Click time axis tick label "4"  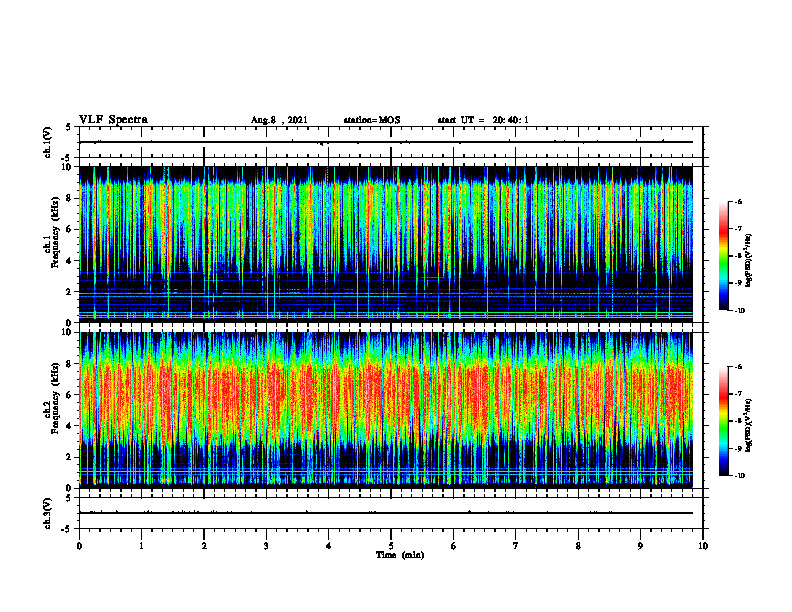coord(329,546)
